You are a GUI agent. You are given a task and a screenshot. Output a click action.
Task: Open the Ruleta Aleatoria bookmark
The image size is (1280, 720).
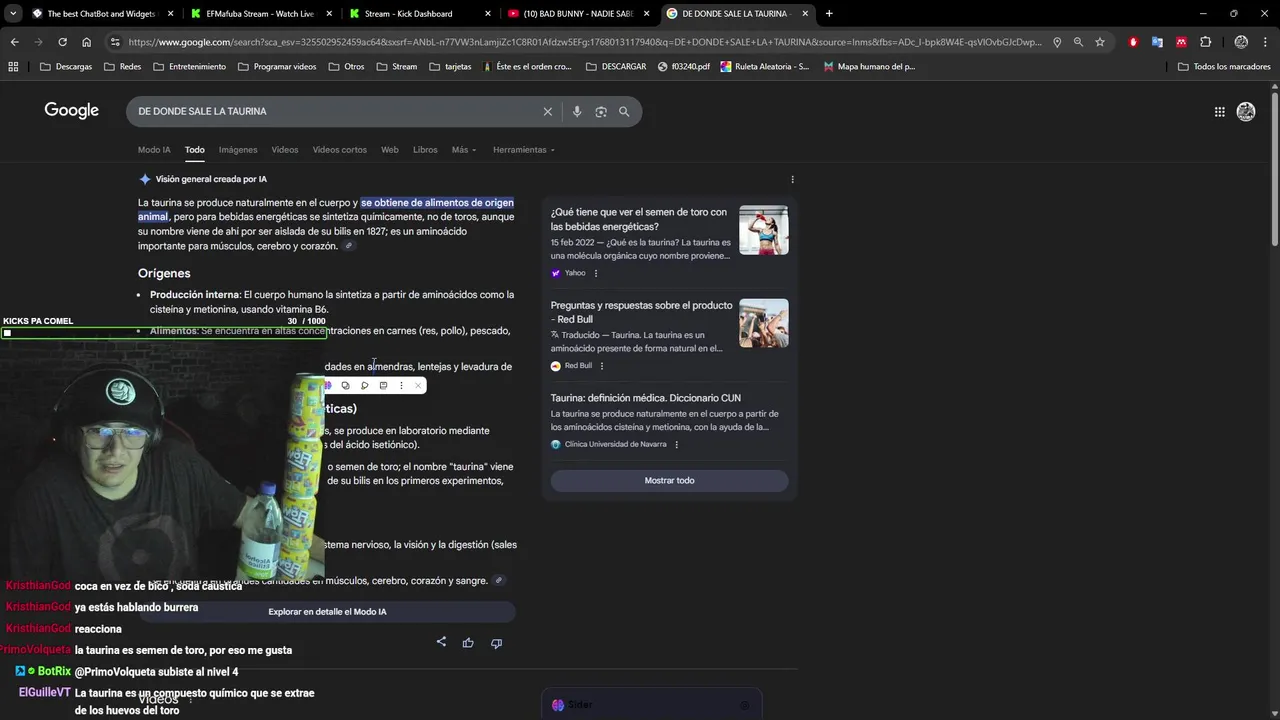tap(765, 66)
